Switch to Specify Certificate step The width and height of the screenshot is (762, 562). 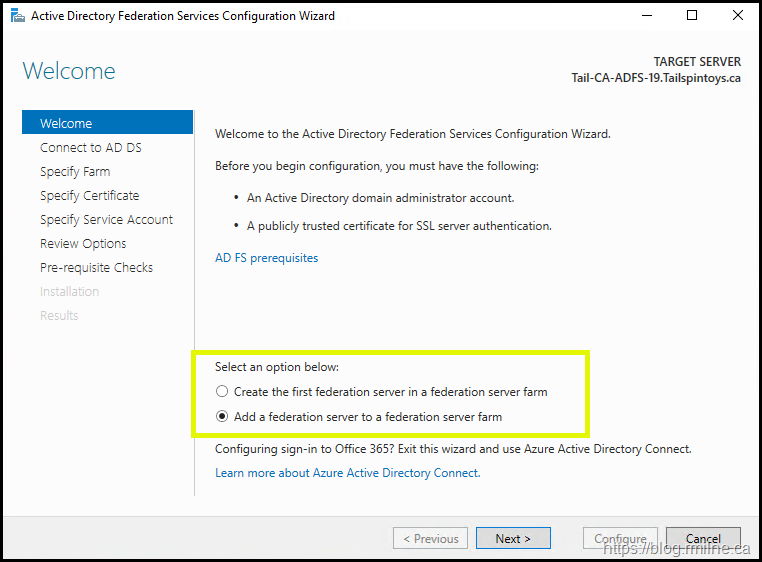(89, 196)
